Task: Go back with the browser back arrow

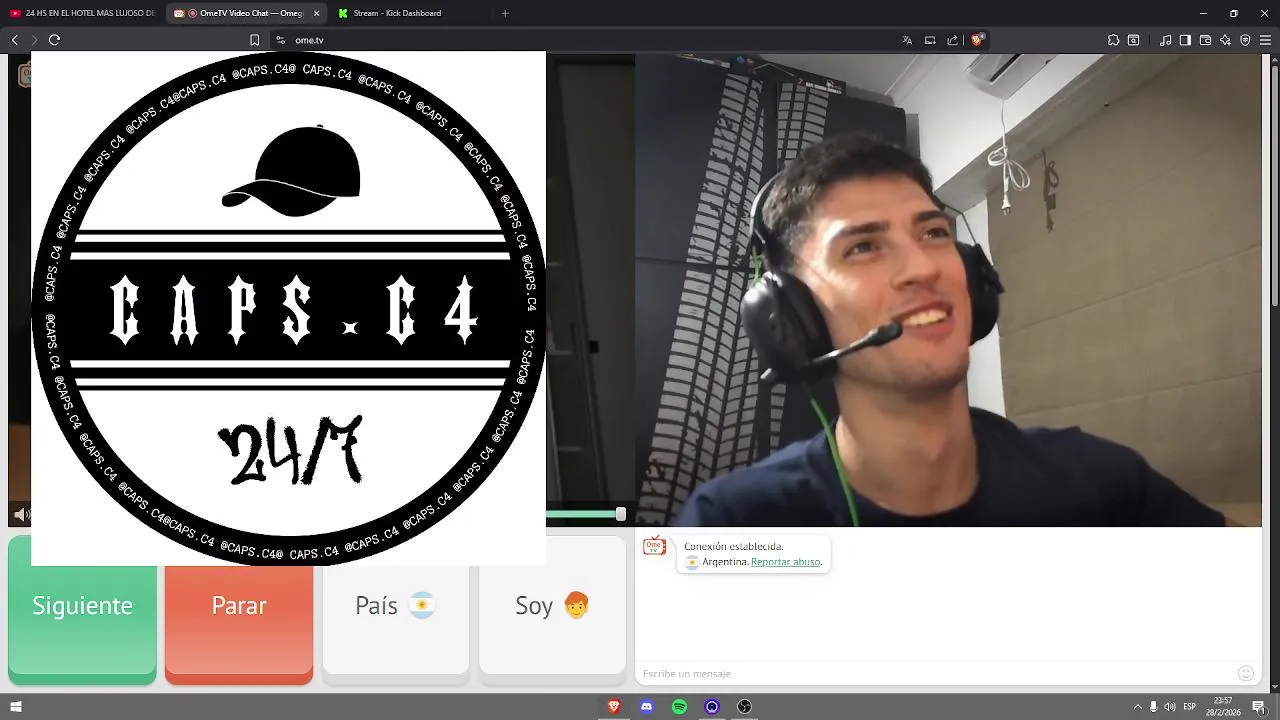Action: (15, 40)
